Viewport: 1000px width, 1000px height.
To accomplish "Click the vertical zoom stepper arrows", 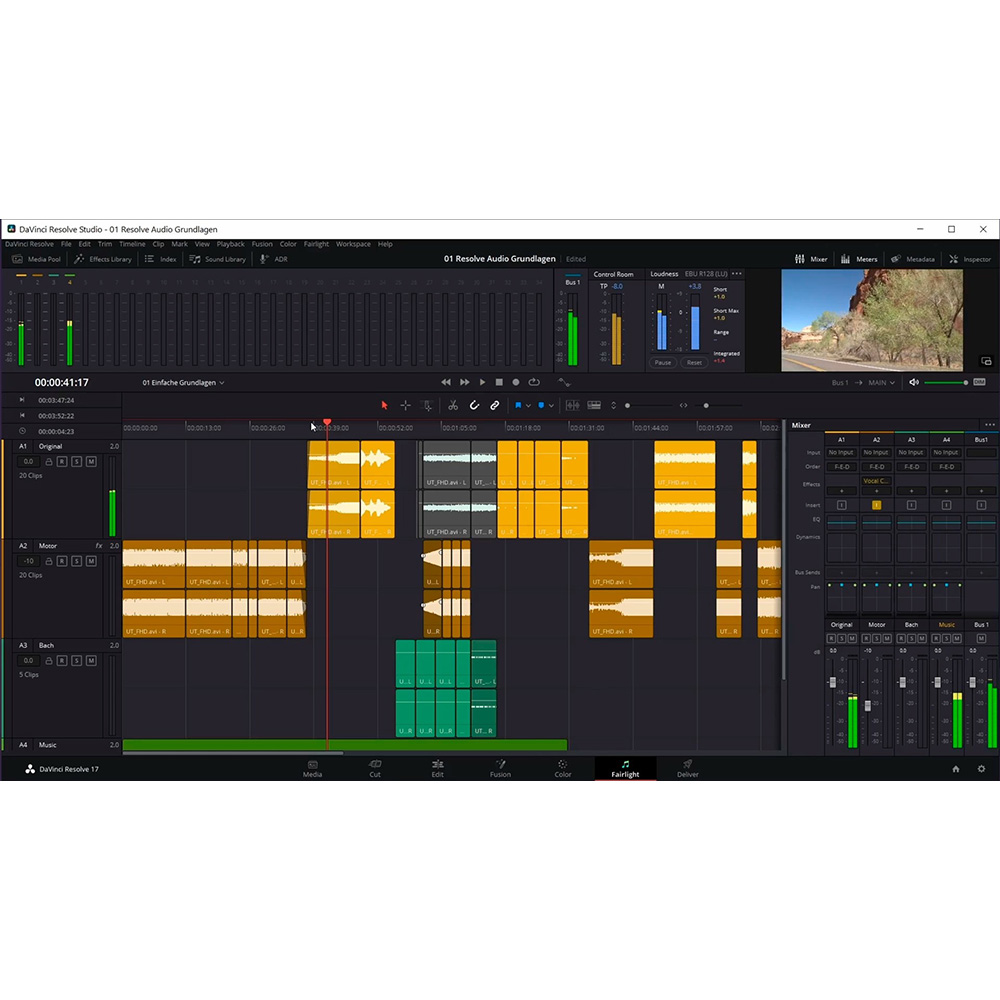I will pyautogui.click(x=614, y=405).
